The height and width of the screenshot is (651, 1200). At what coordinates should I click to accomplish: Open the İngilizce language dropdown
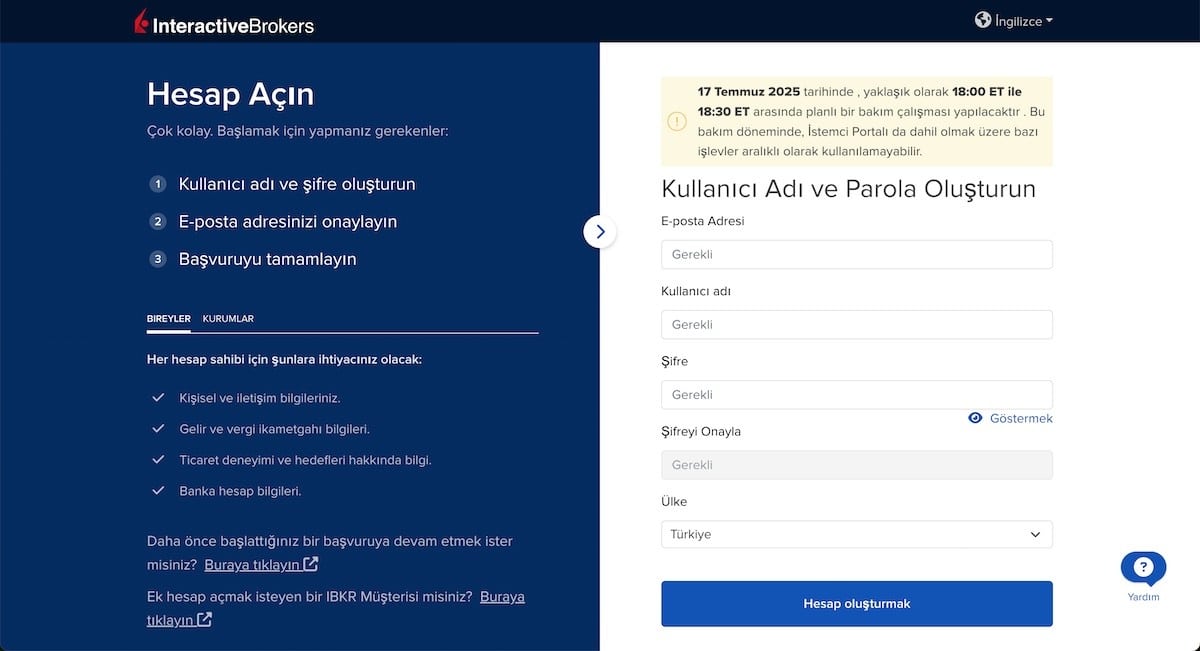[x=1023, y=21]
